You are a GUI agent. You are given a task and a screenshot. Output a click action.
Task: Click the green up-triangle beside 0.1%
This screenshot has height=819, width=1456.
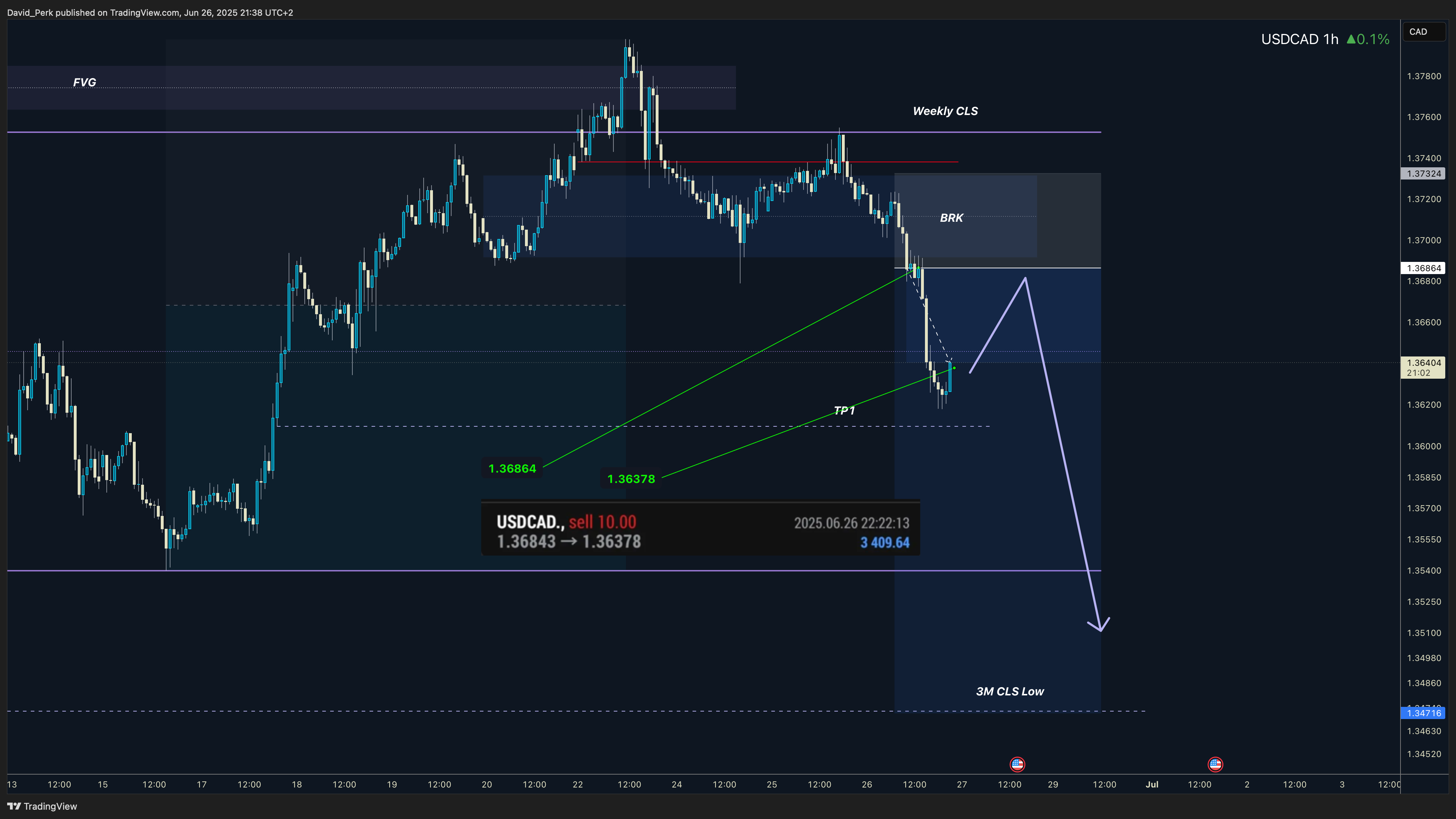(1351, 39)
